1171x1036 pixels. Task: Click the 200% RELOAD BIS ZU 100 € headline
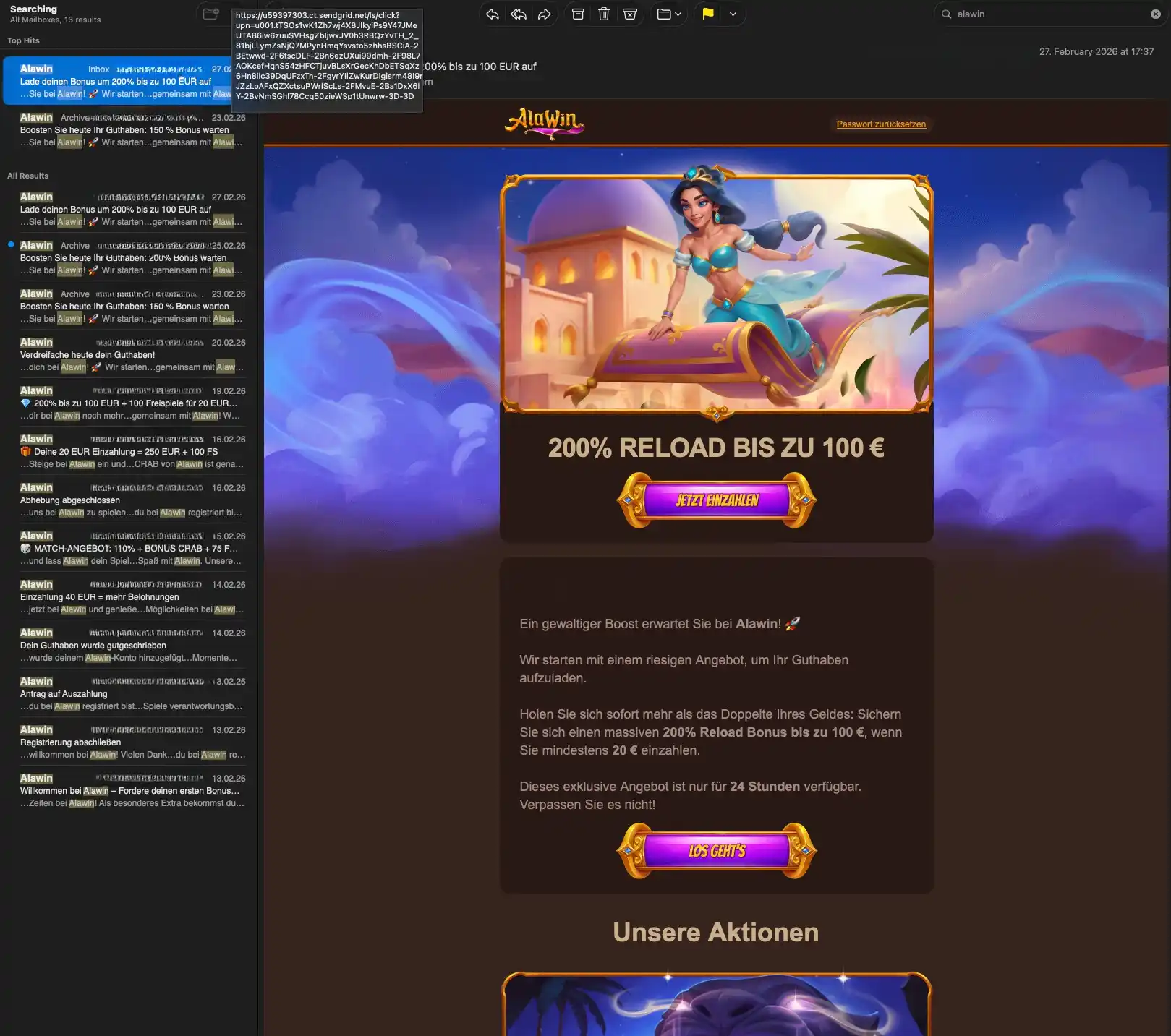point(716,448)
